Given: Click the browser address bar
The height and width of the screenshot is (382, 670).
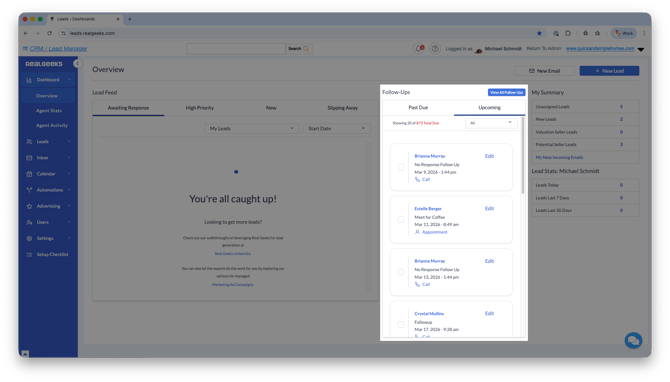Looking at the screenshot, I should (299, 33).
